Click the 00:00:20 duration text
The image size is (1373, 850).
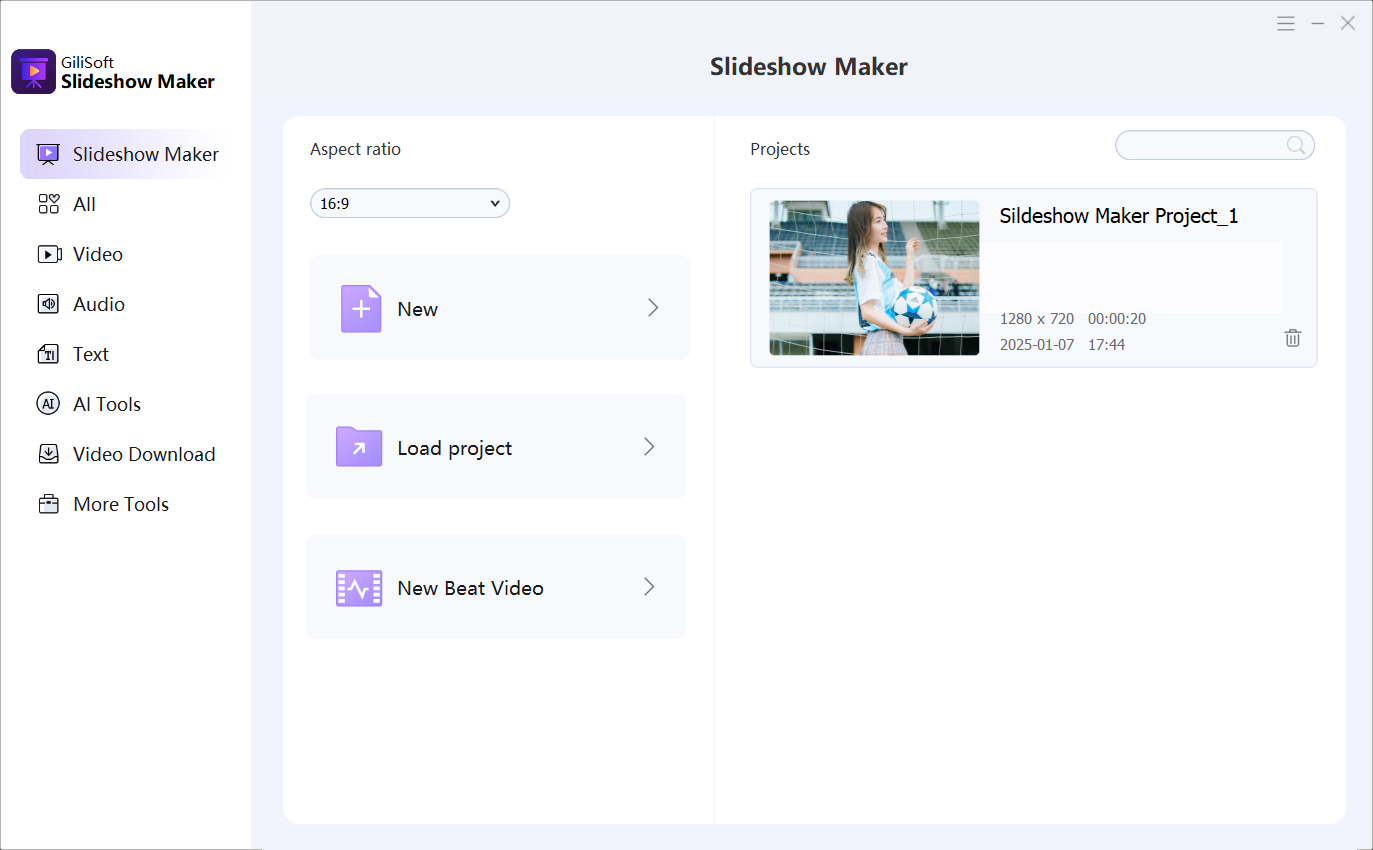click(x=1117, y=319)
